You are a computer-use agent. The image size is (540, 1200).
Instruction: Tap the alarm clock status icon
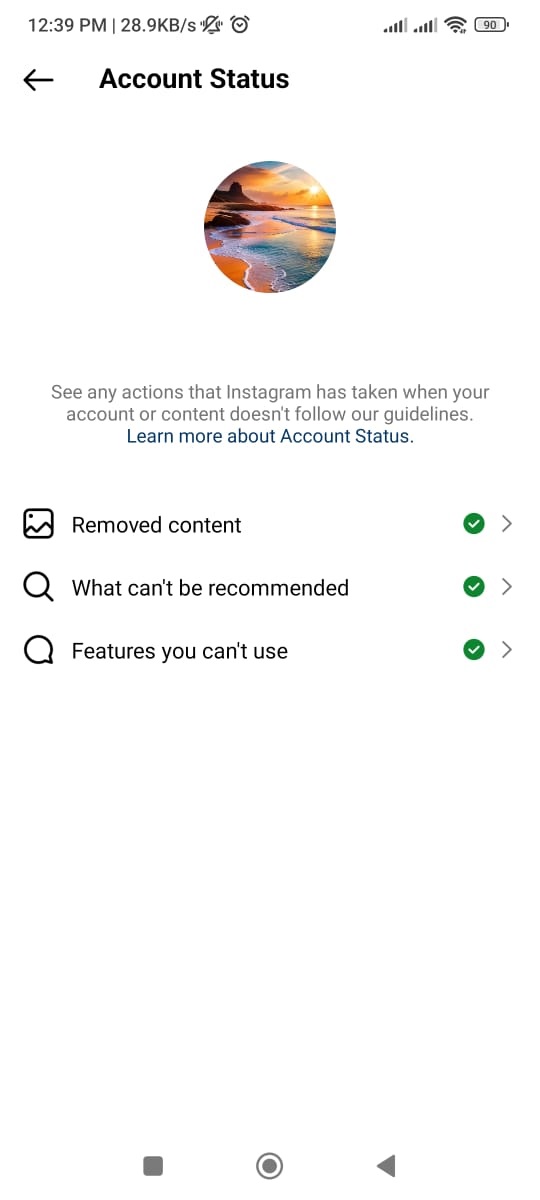[x=240, y=25]
